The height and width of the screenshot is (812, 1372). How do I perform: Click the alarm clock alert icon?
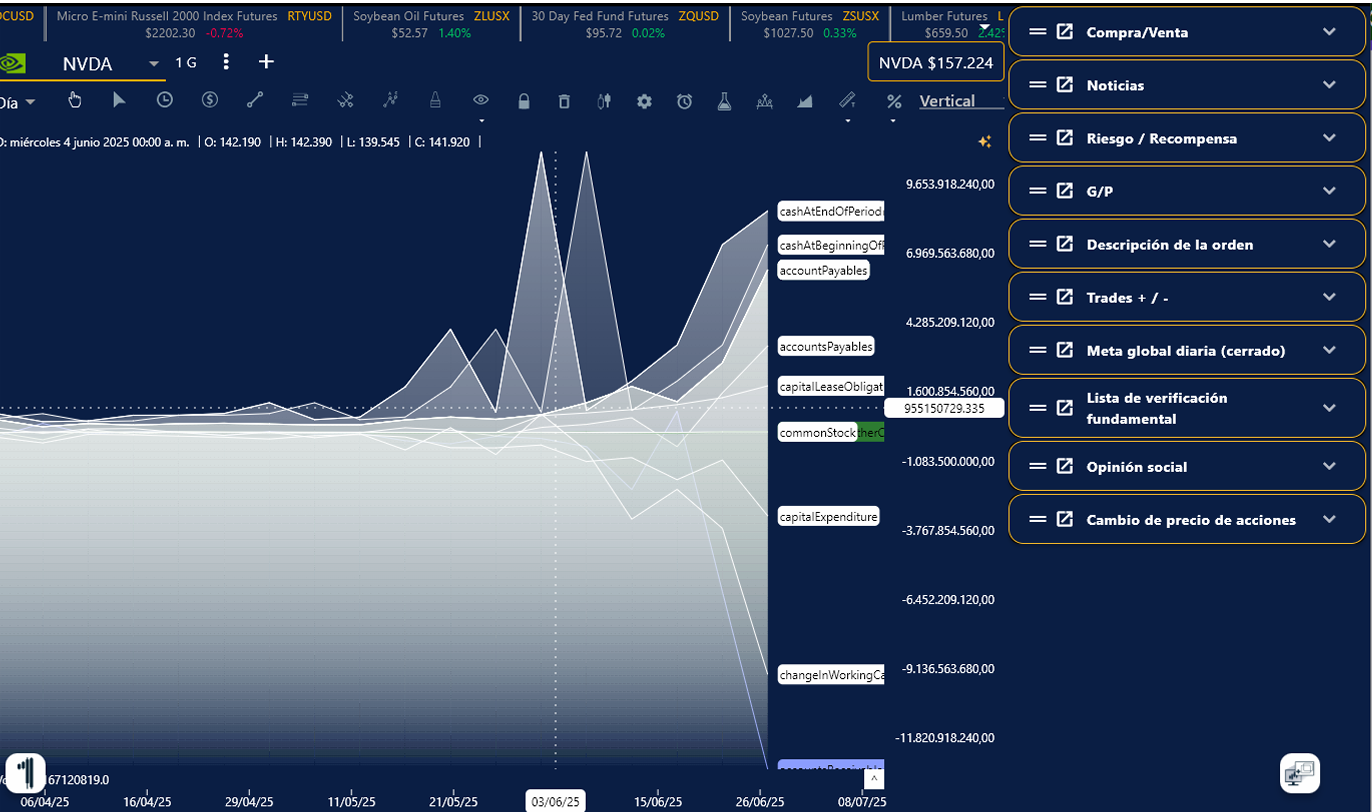684,101
